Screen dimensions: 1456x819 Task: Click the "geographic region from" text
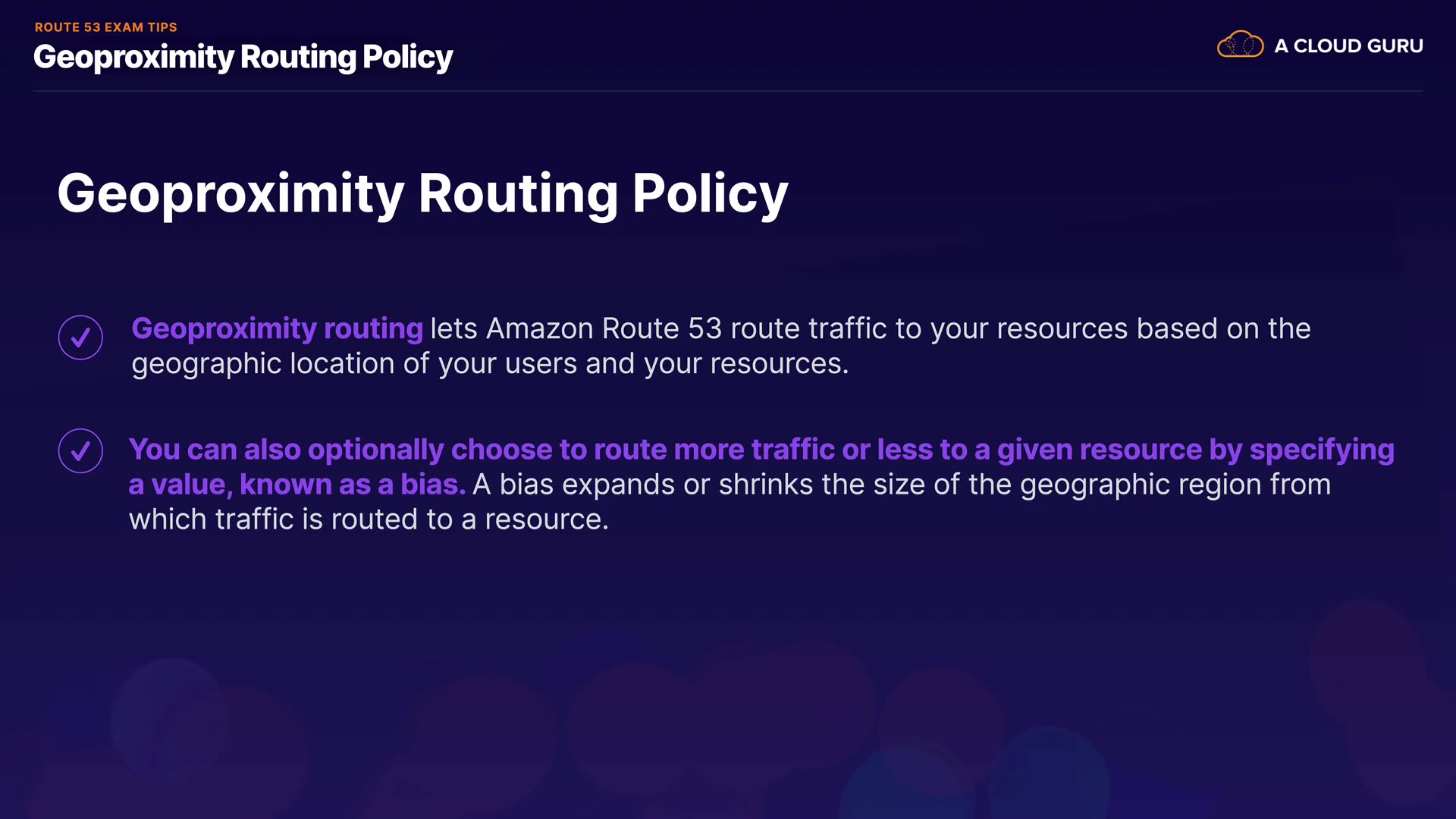[1175, 485]
